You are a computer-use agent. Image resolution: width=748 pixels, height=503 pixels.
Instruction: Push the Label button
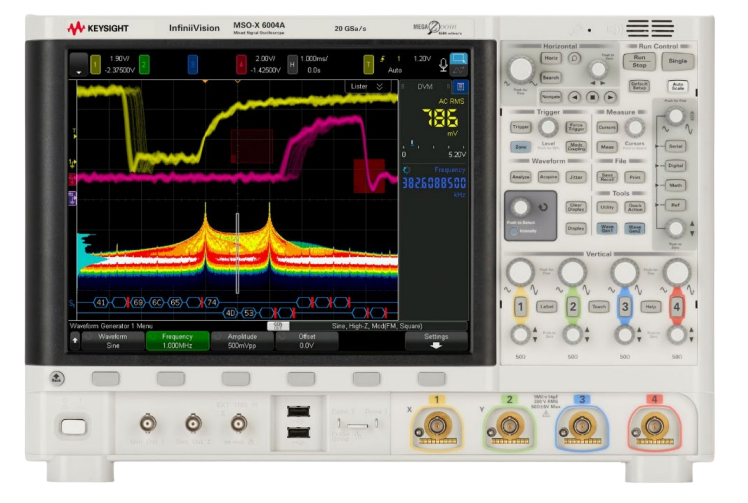[x=547, y=307]
